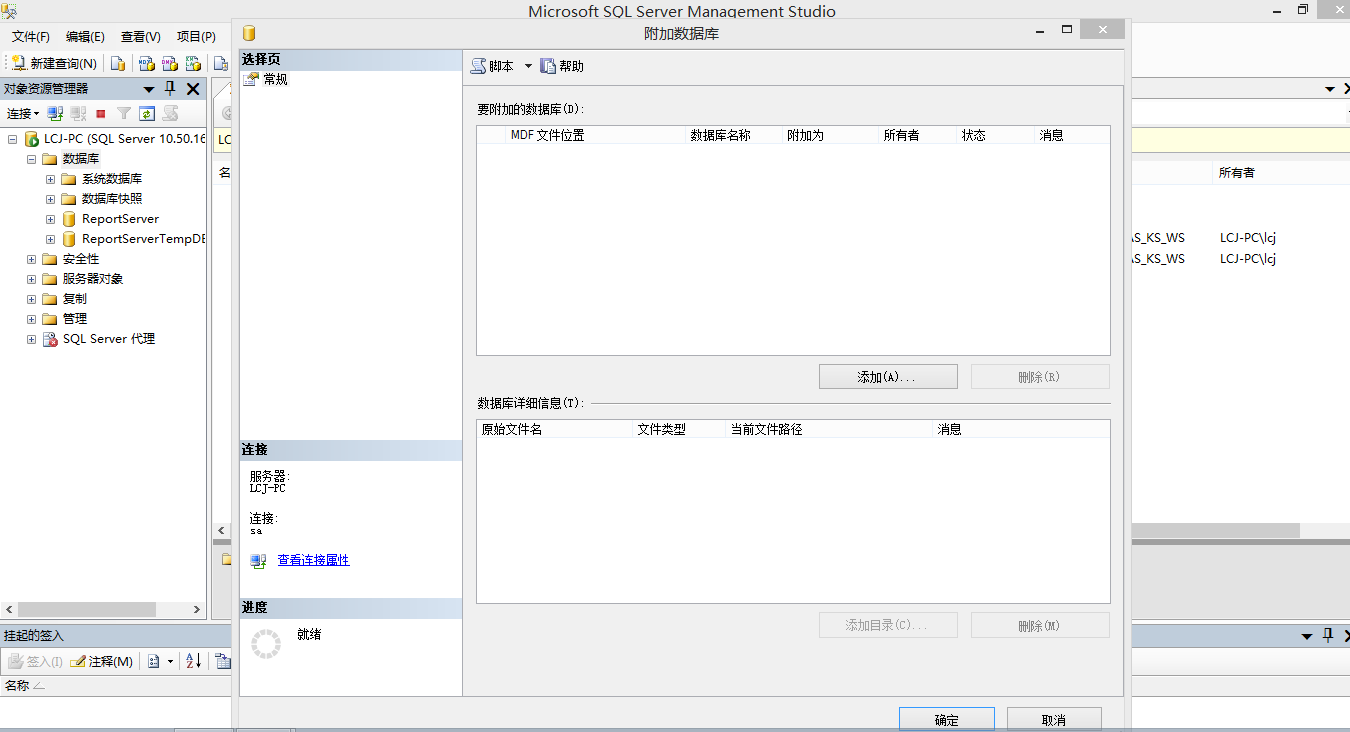Image resolution: width=1350 pixels, height=732 pixels.
Task: Open the 编辑(E) menu
Action: point(85,36)
